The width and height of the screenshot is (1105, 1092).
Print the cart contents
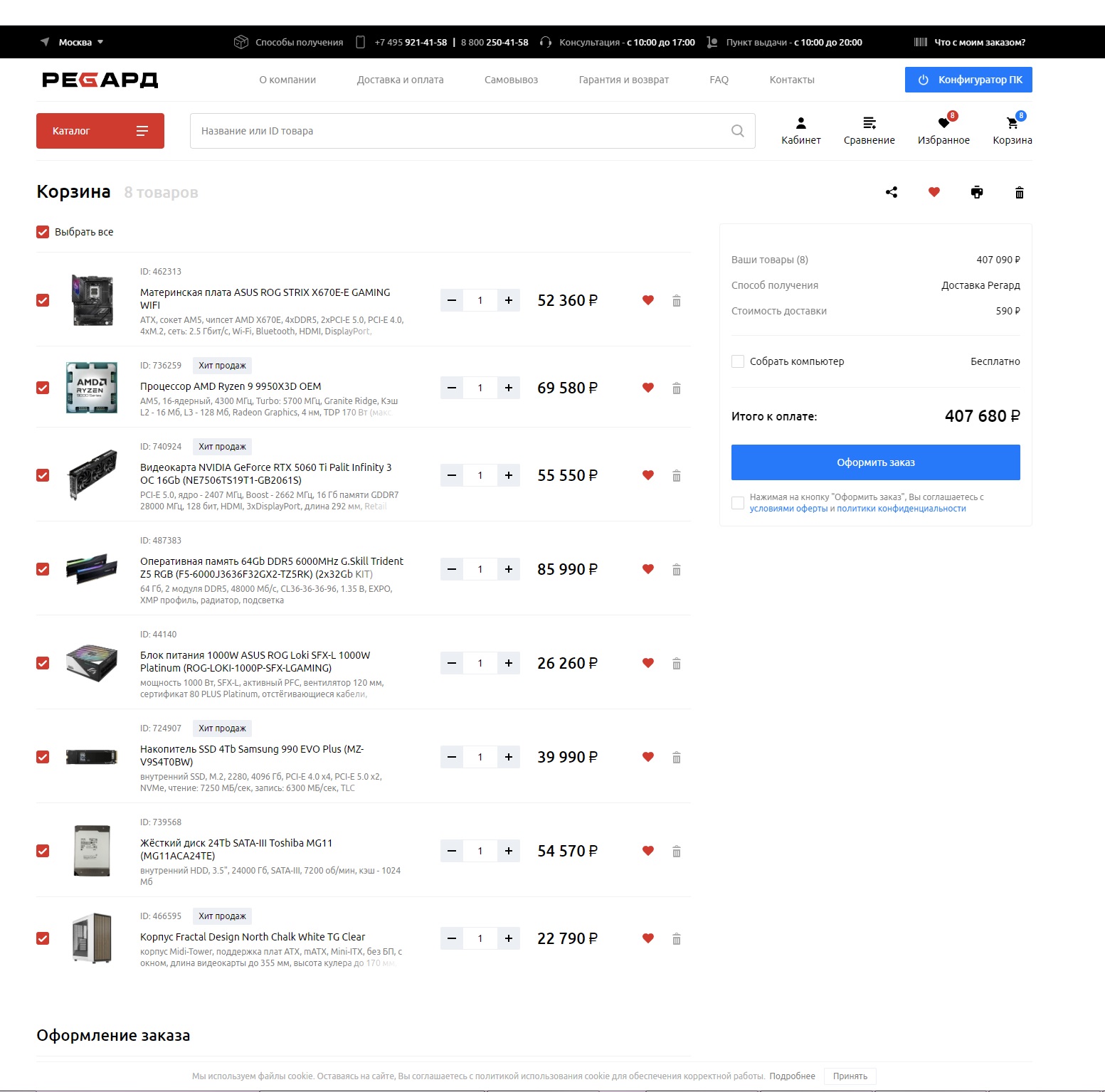[x=977, y=192]
